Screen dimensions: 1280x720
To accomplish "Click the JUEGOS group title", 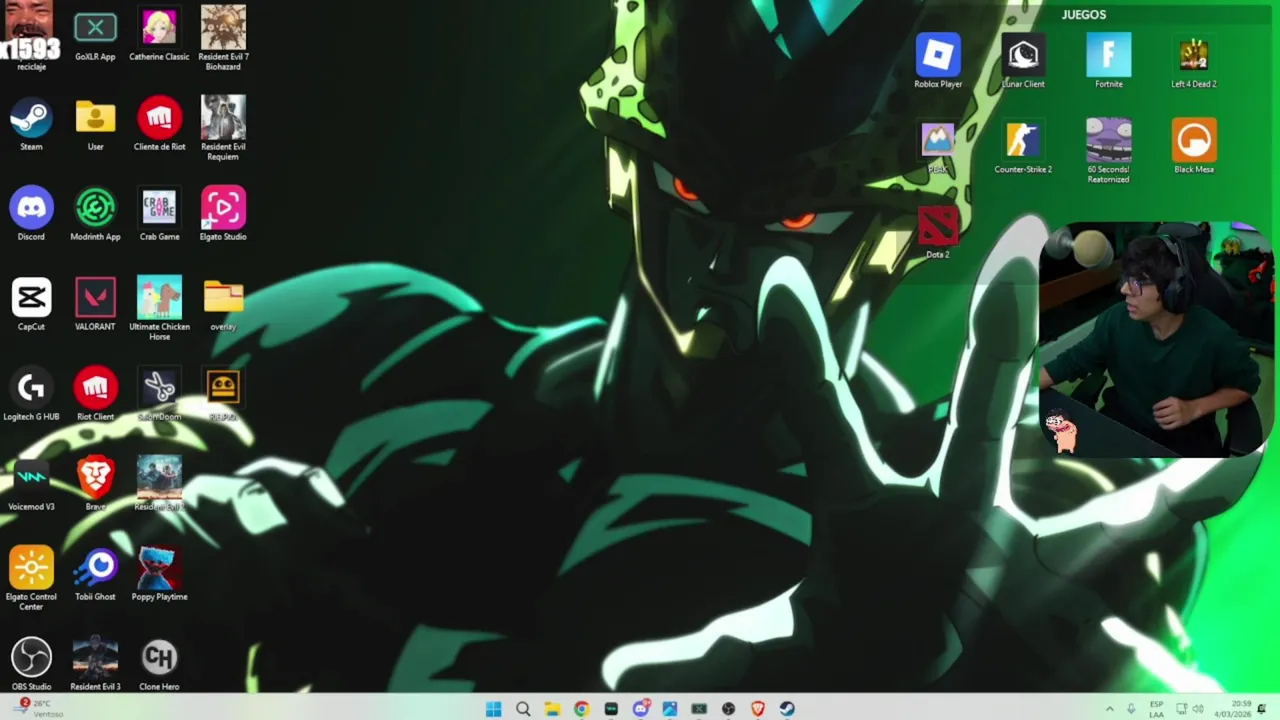I will coord(1084,14).
